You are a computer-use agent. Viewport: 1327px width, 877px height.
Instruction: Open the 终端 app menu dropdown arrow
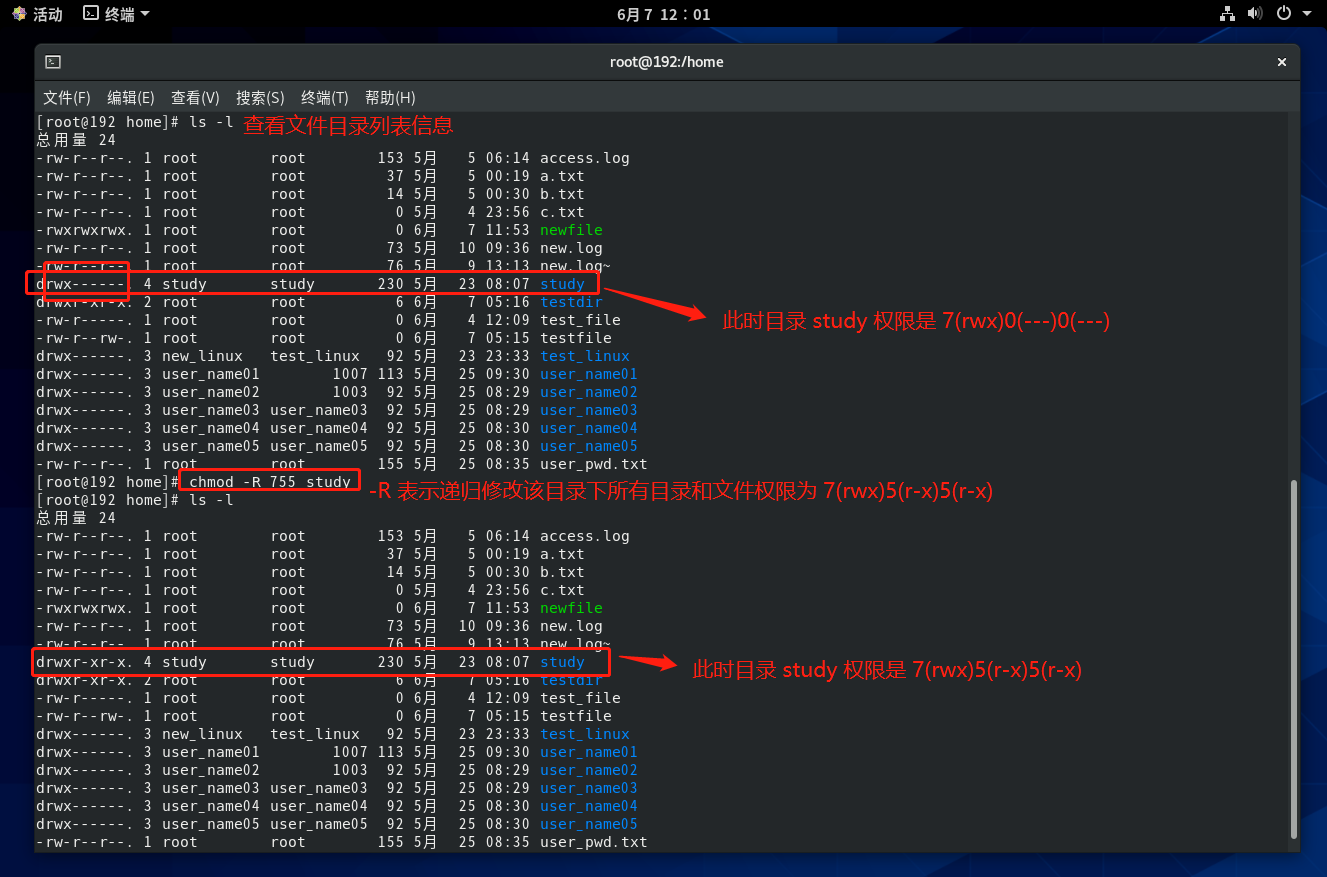coord(145,14)
